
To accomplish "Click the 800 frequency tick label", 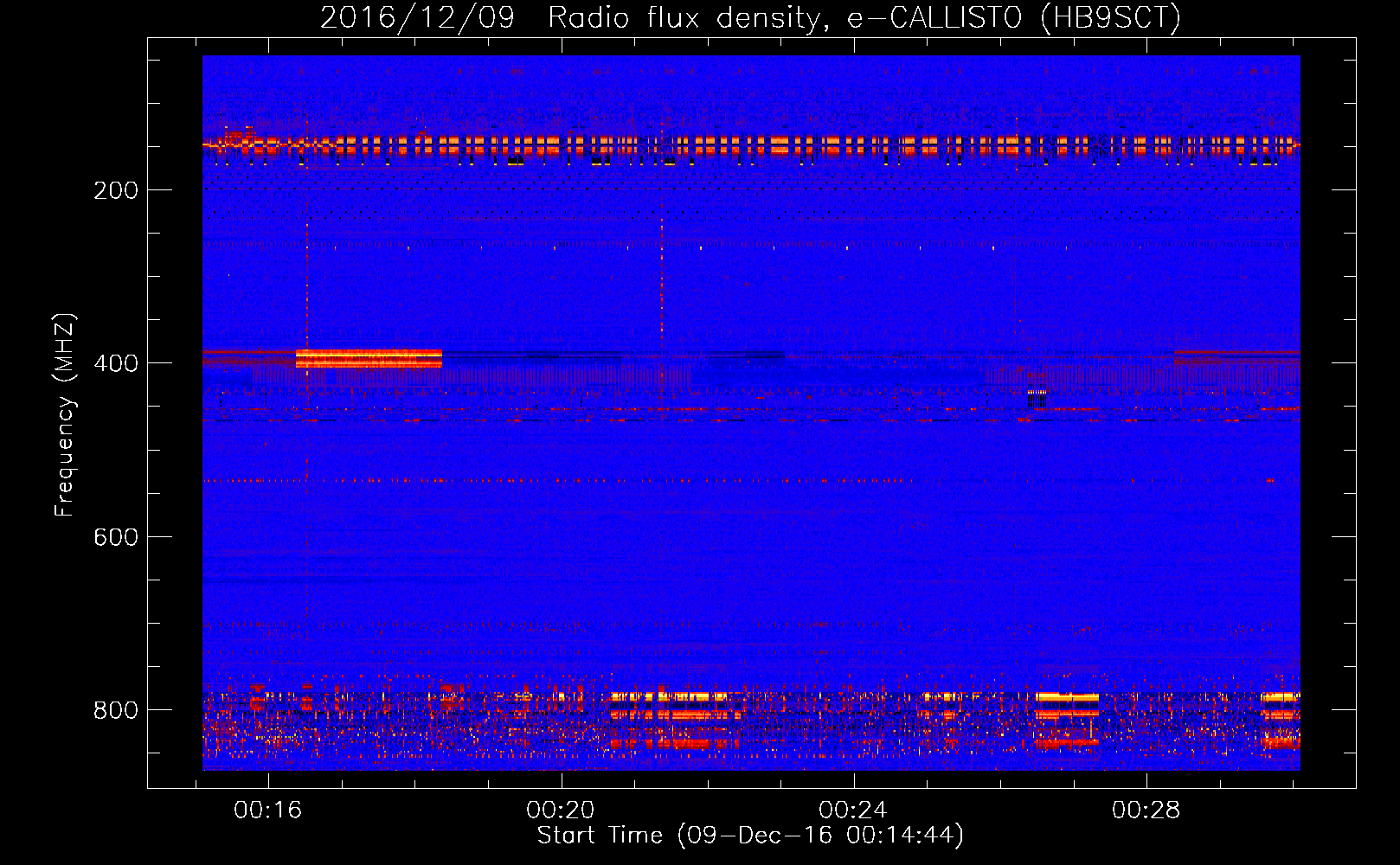I will 116,710.
